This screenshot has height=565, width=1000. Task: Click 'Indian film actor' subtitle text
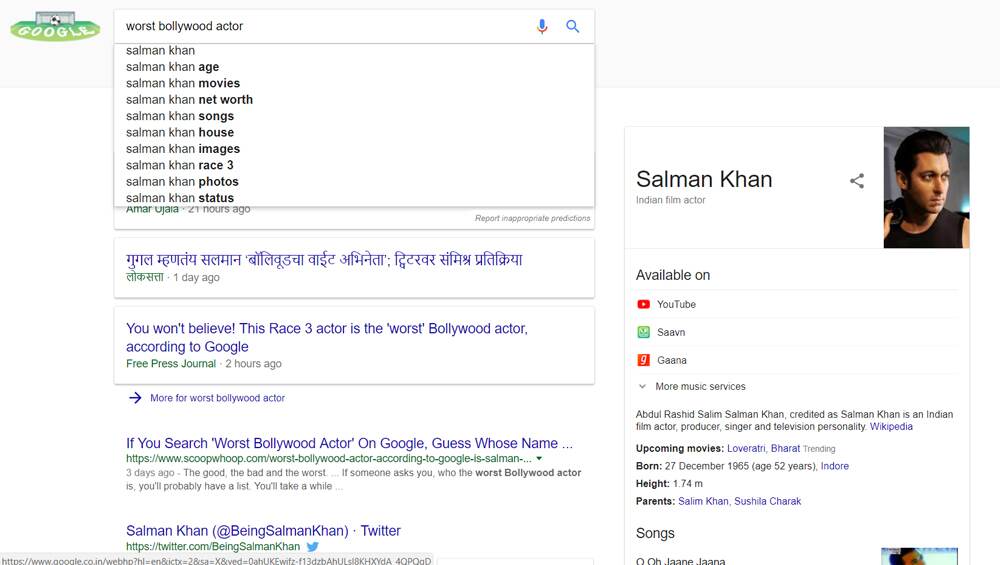(670, 200)
